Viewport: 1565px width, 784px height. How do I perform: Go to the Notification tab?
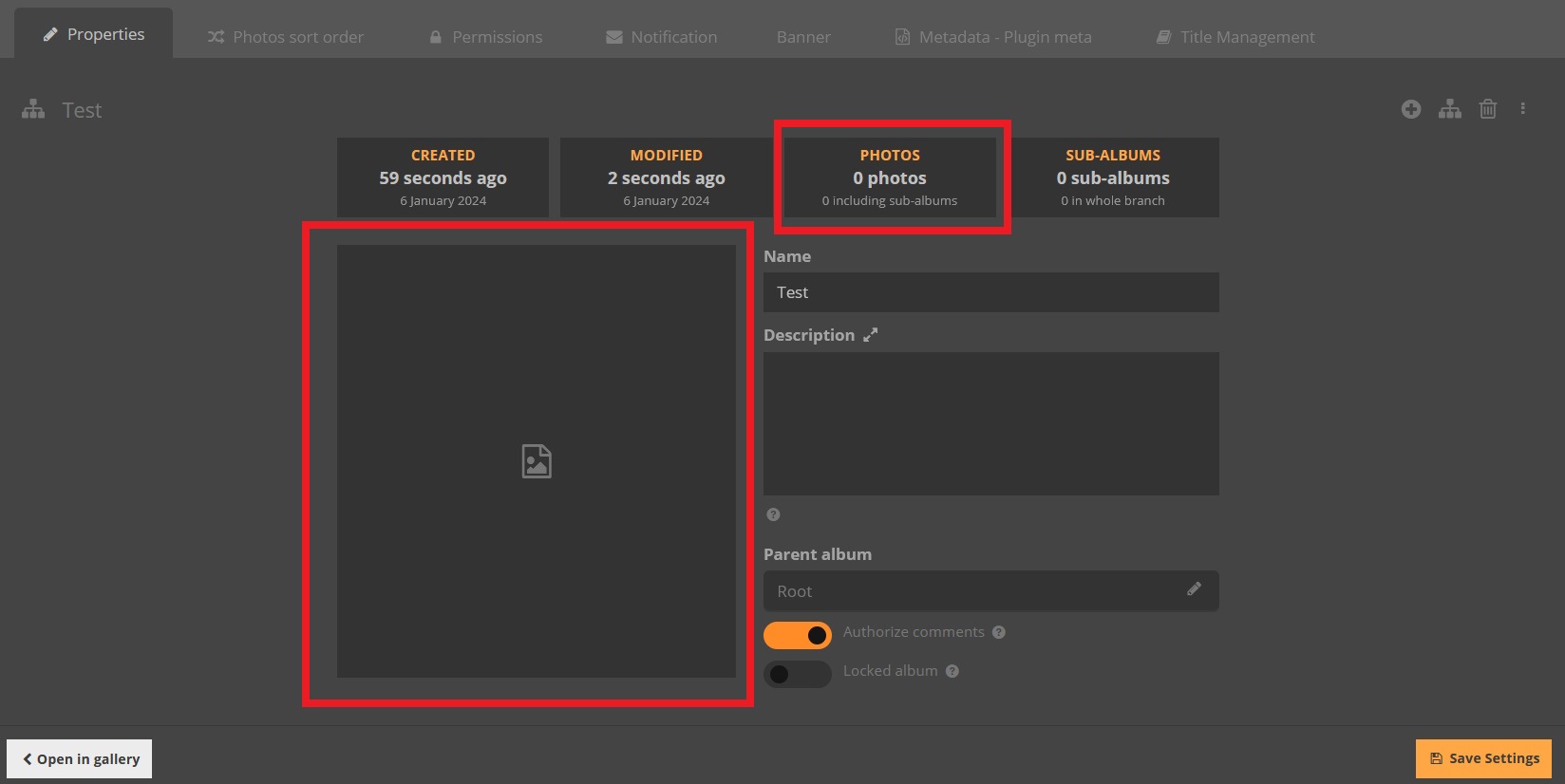point(662,37)
